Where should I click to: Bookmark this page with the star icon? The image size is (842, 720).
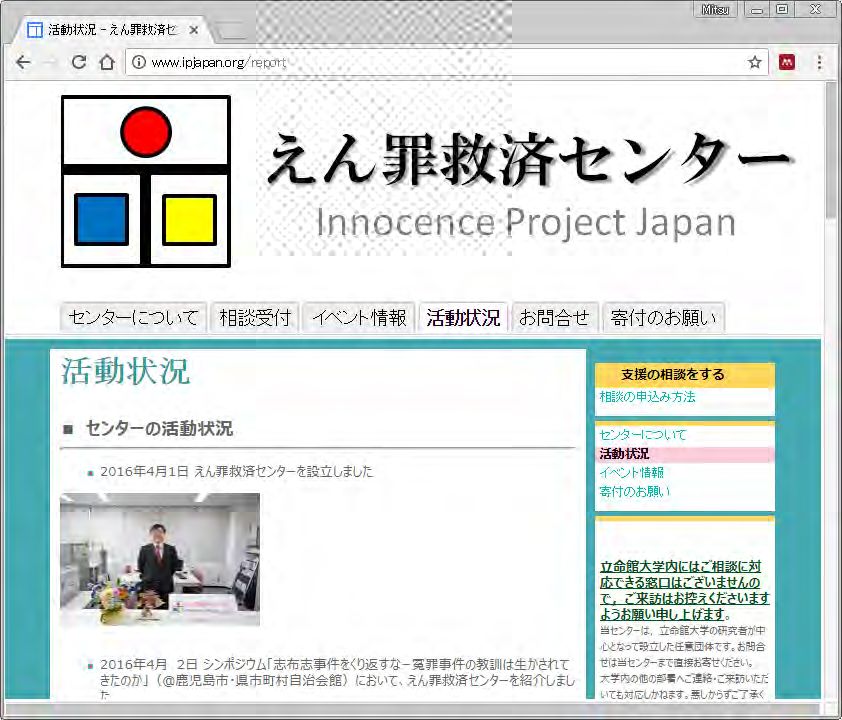click(x=754, y=63)
